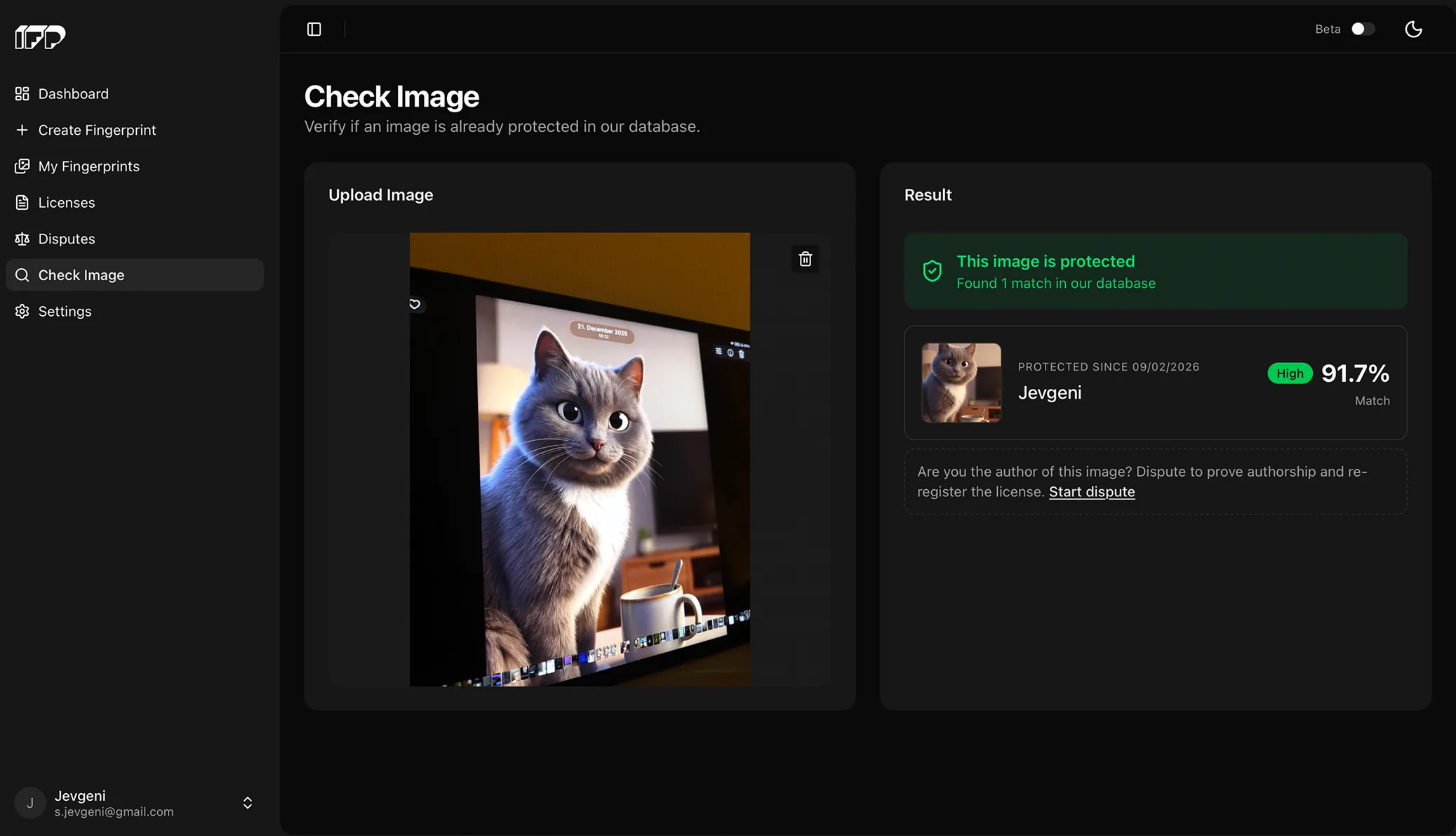1456x836 pixels.
Task: Click the Dashboard grid icon
Action: pyautogui.click(x=22, y=94)
